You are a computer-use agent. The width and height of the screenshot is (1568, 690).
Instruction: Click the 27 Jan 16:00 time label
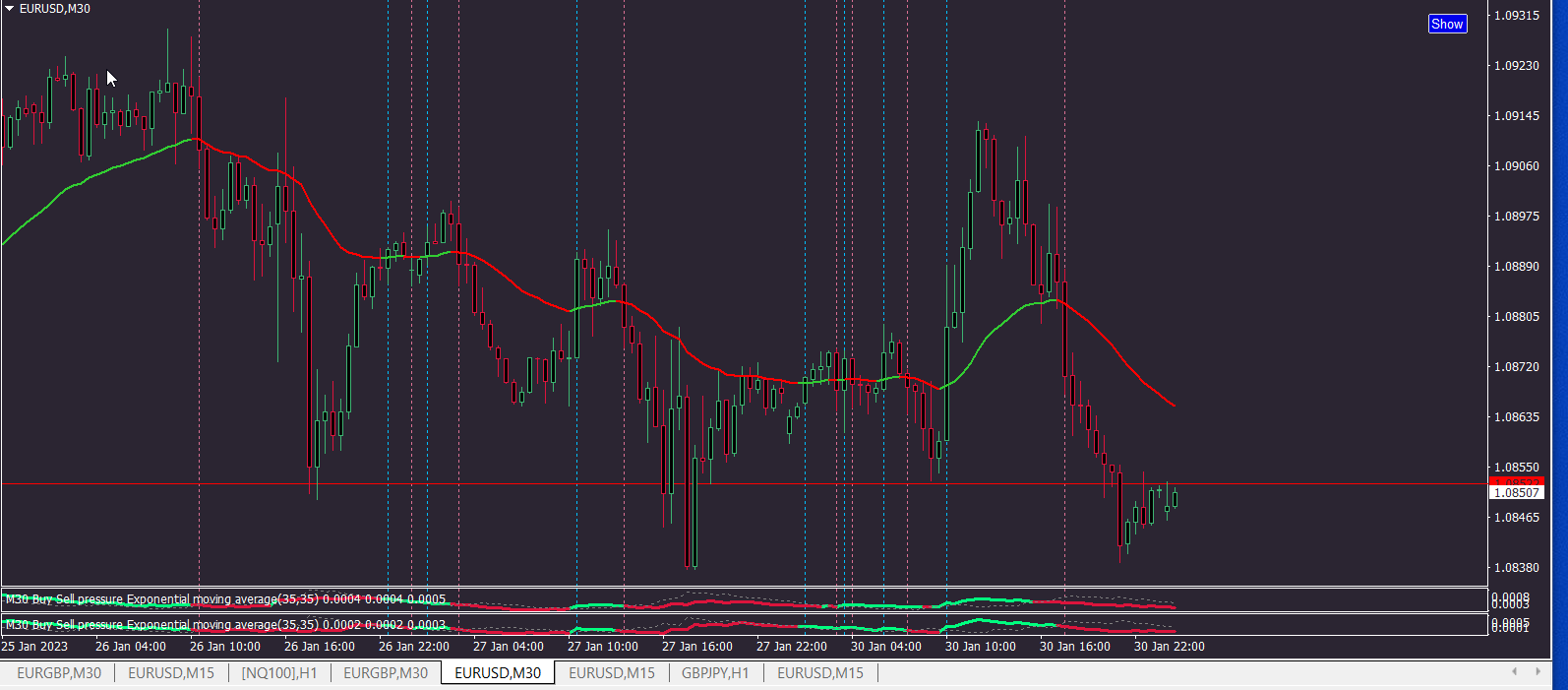[x=697, y=647]
